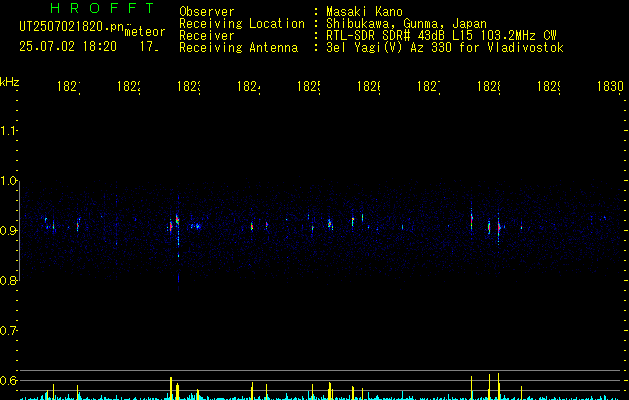Click the 0.8 frequency axis label
The height and width of the screenshot is (400, 629).
[8, 280]
